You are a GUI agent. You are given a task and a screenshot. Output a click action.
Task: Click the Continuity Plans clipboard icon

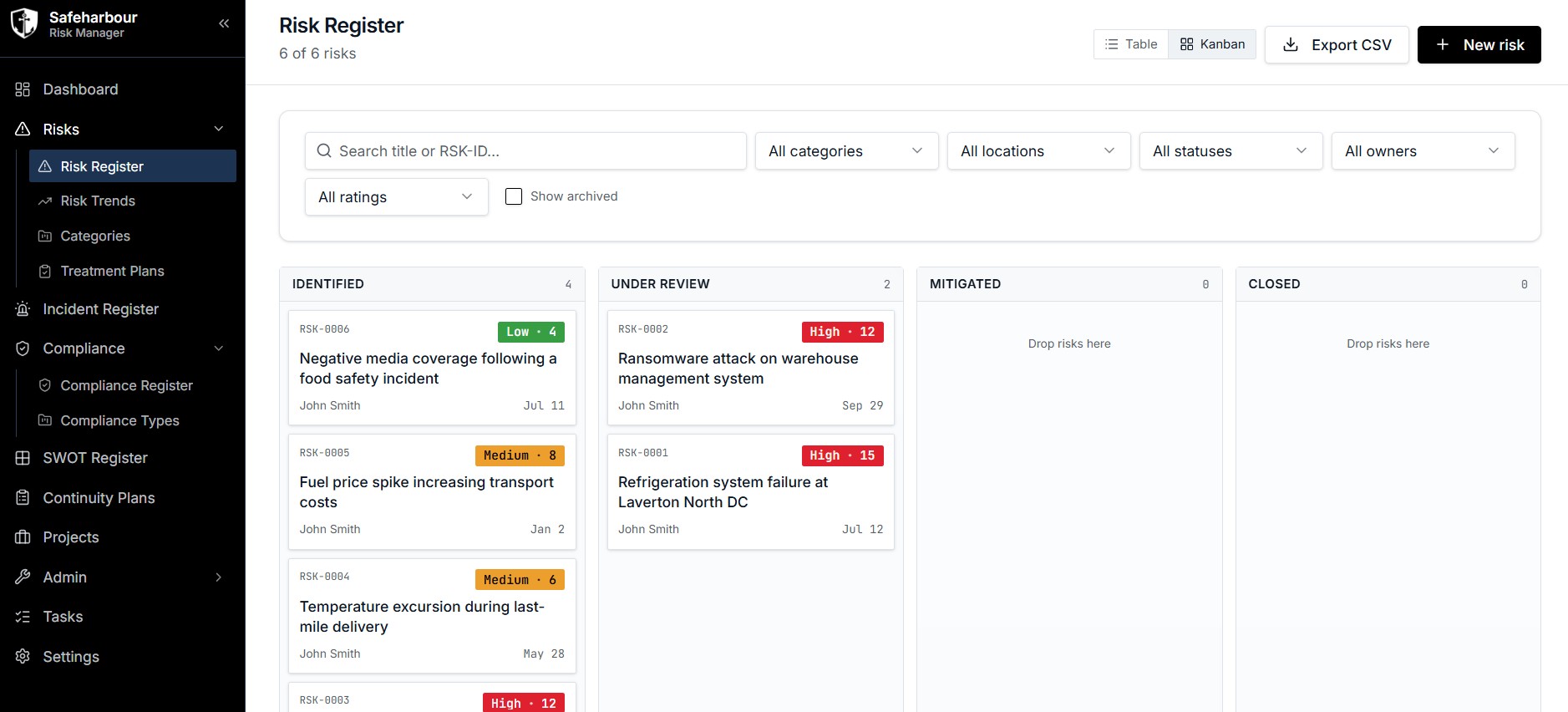coord(23,498)
